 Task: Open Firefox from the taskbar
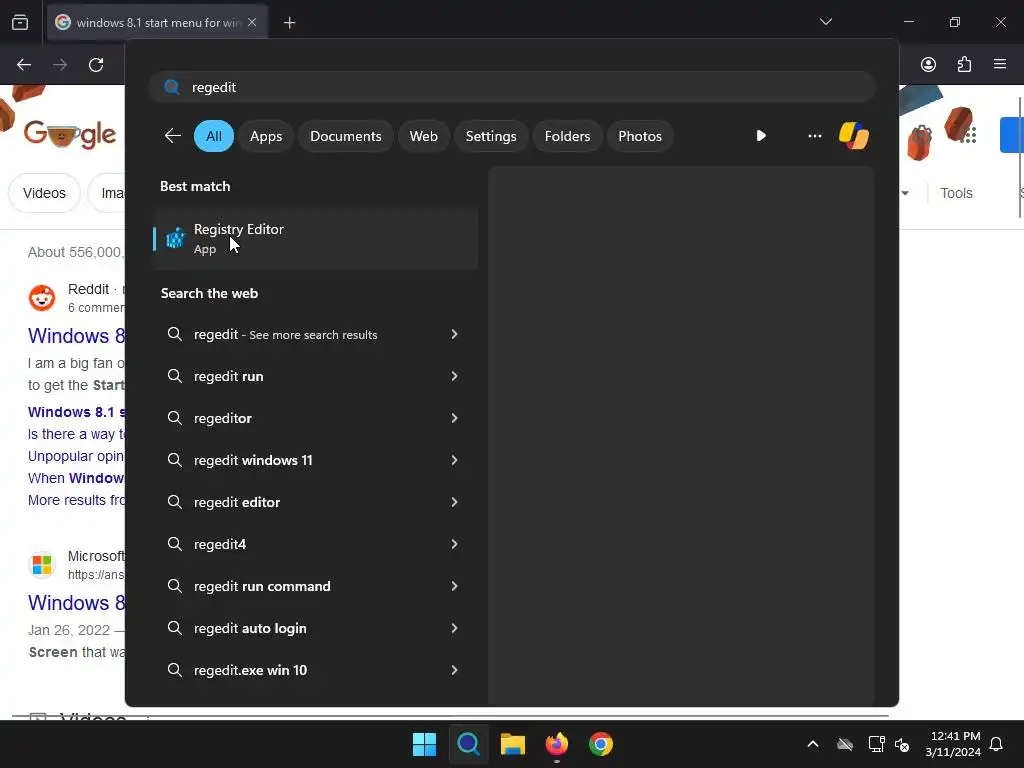556,744
